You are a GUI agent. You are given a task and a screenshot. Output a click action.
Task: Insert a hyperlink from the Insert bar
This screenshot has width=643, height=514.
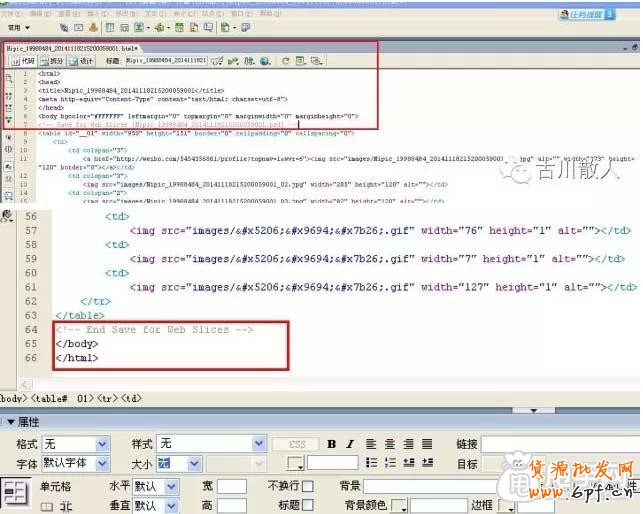(64, 27)
